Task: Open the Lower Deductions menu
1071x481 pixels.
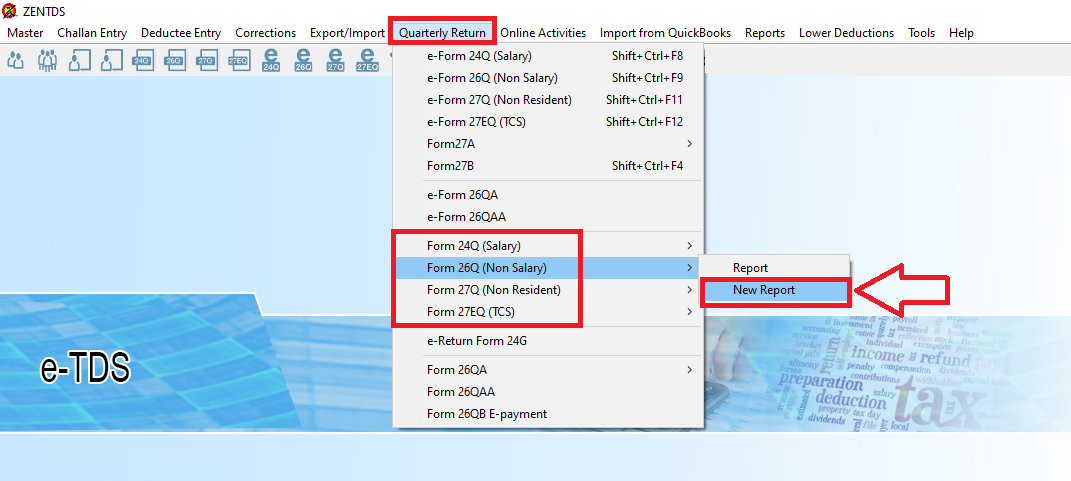Action: click(846, 33)
